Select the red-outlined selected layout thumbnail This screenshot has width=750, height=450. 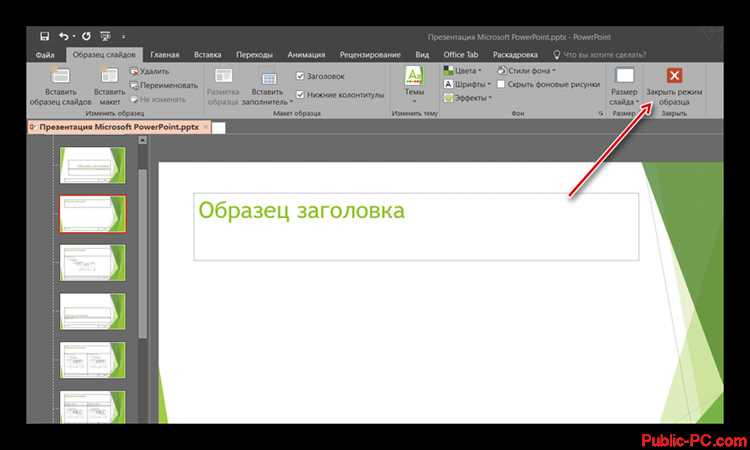point(92,214)
